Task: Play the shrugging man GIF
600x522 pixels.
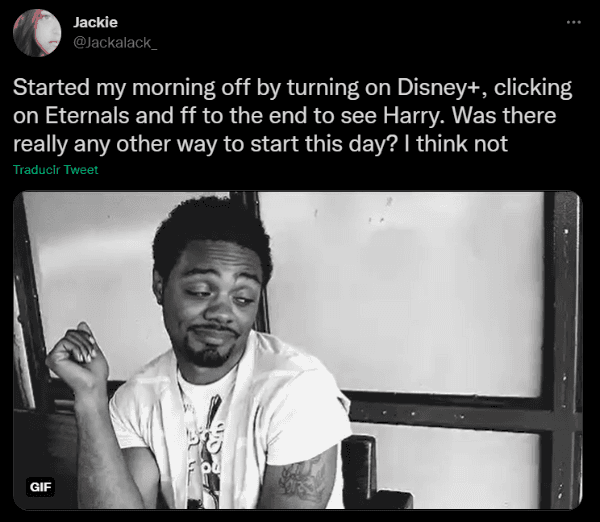Action: coord(298,350)
